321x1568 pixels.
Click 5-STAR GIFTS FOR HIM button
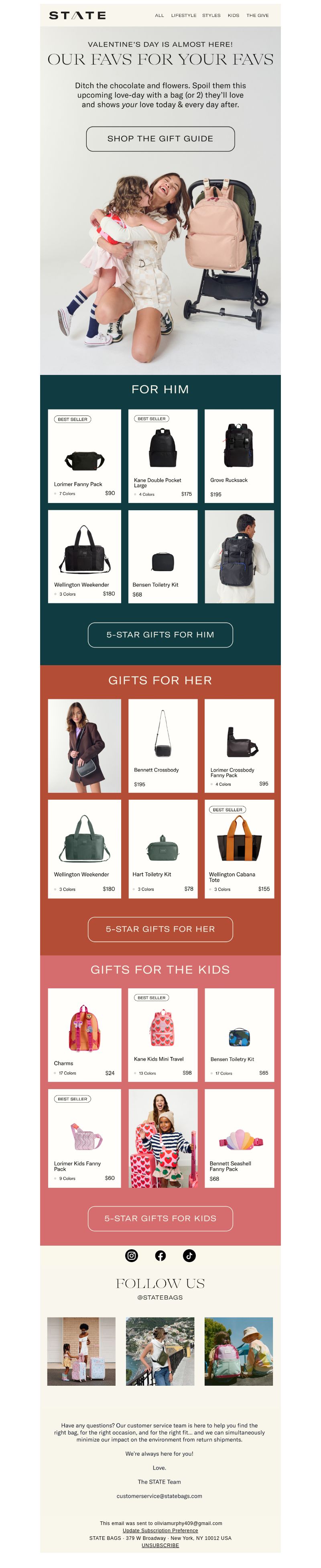160,634
